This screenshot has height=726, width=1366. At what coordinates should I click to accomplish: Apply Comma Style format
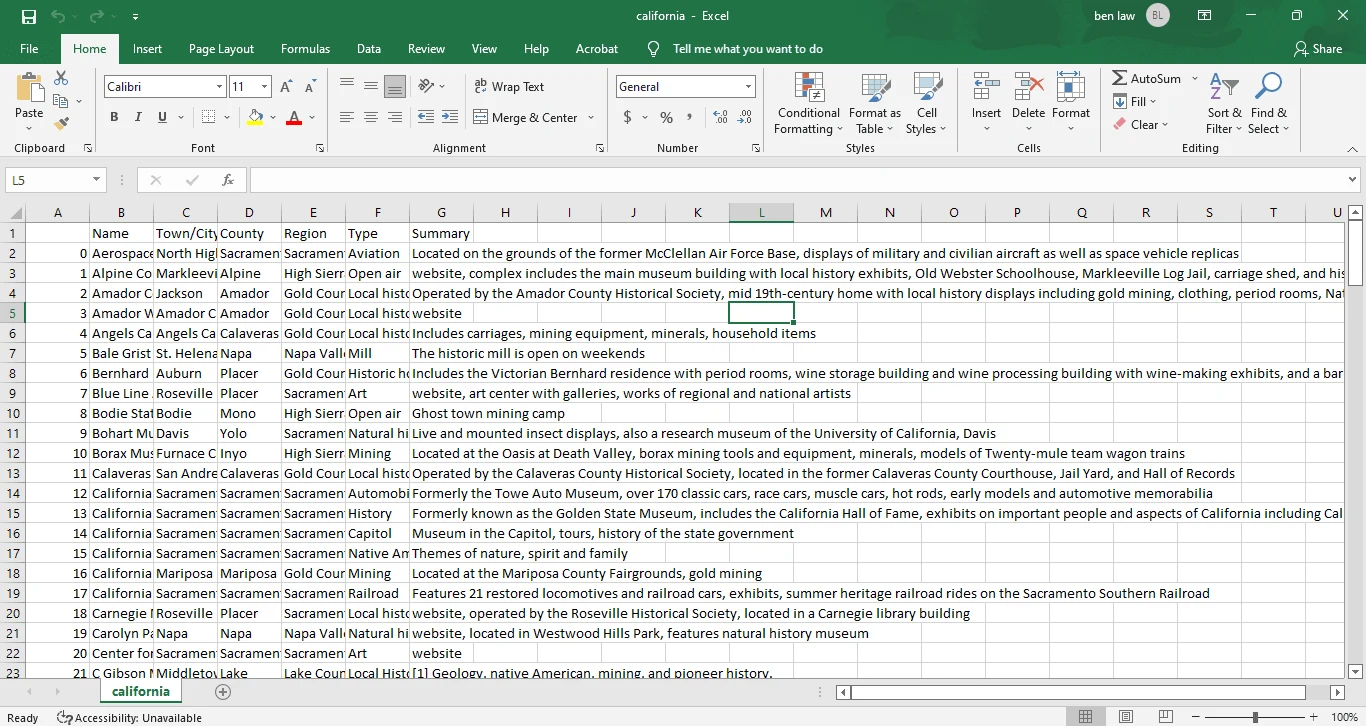690,117
